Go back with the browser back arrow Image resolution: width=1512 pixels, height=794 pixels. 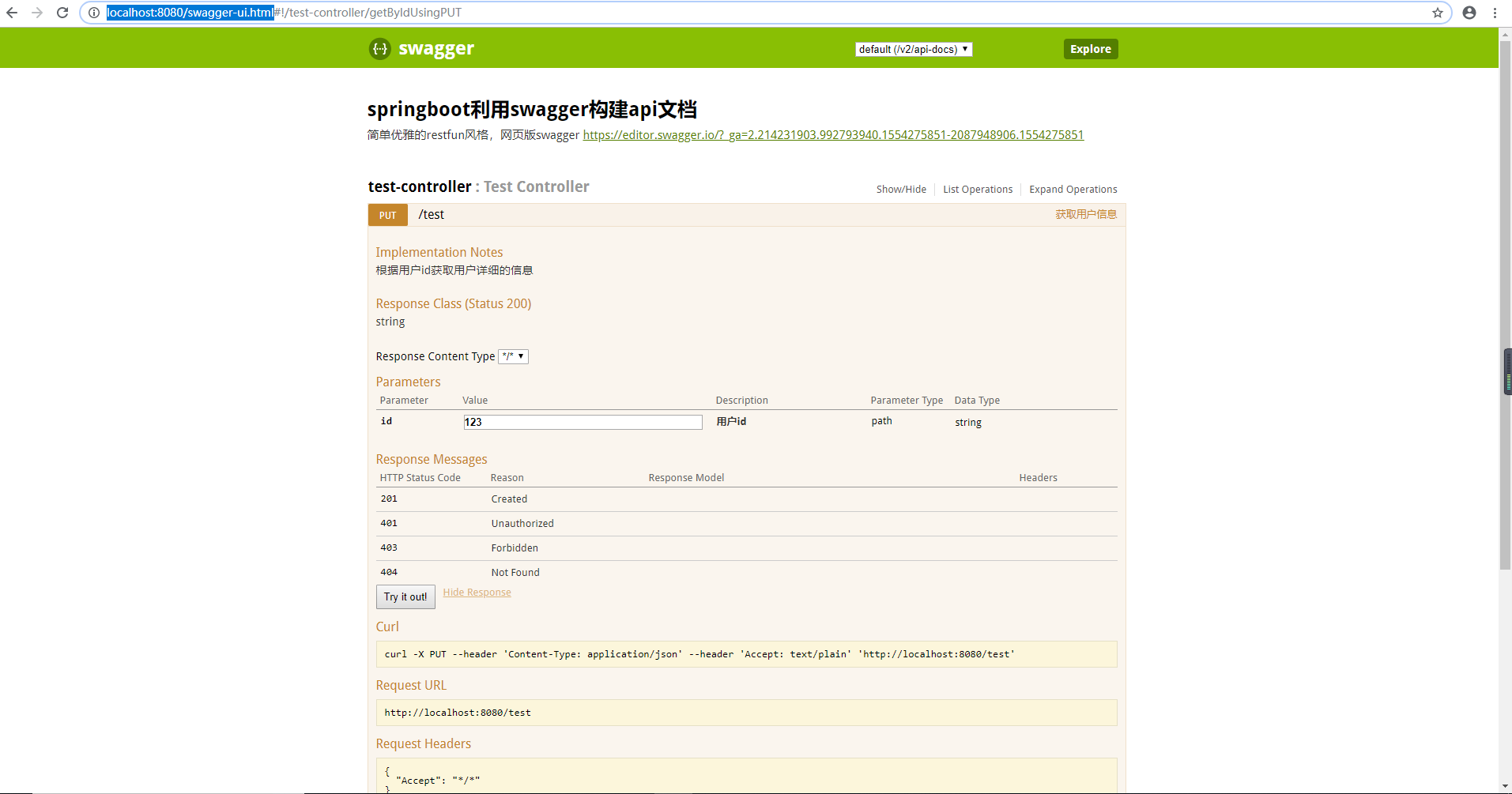[x=12, y=13]
